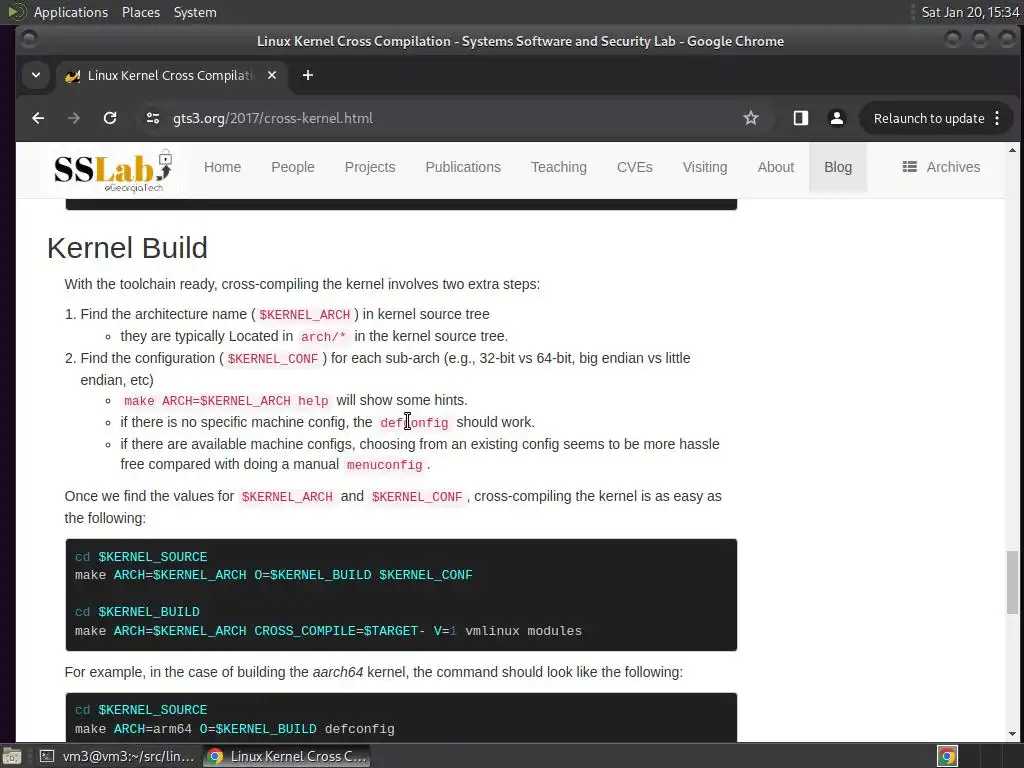Viewport: 1024px width, 768px height.
Task: Open the Teaching nav link
Action: coord(558,167)
